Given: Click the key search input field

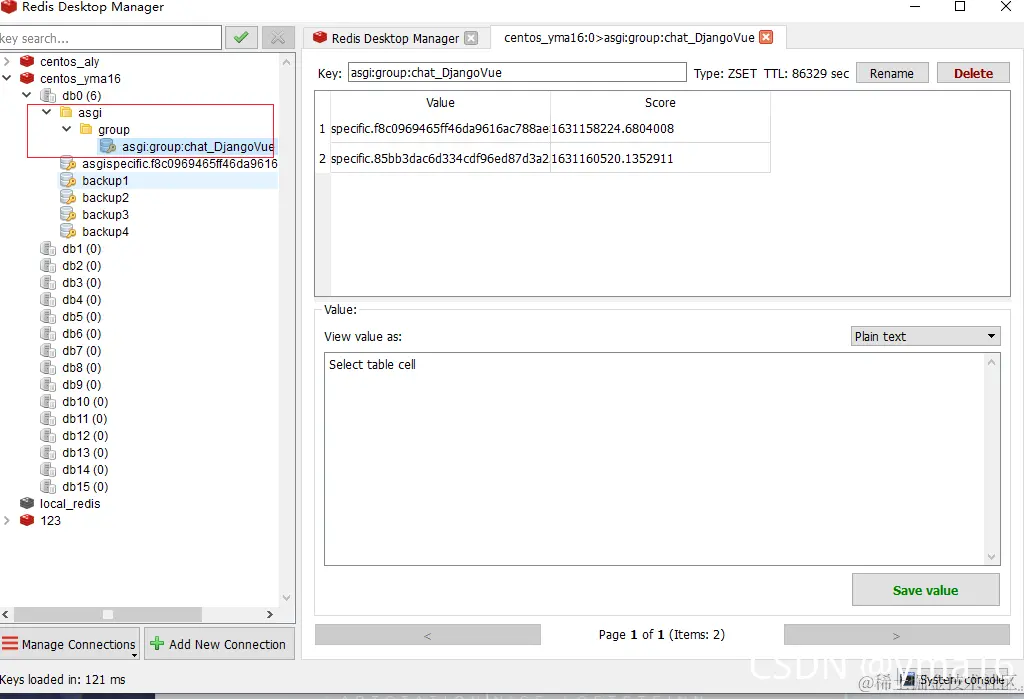Looking at the screenshot, I should 110,38.
